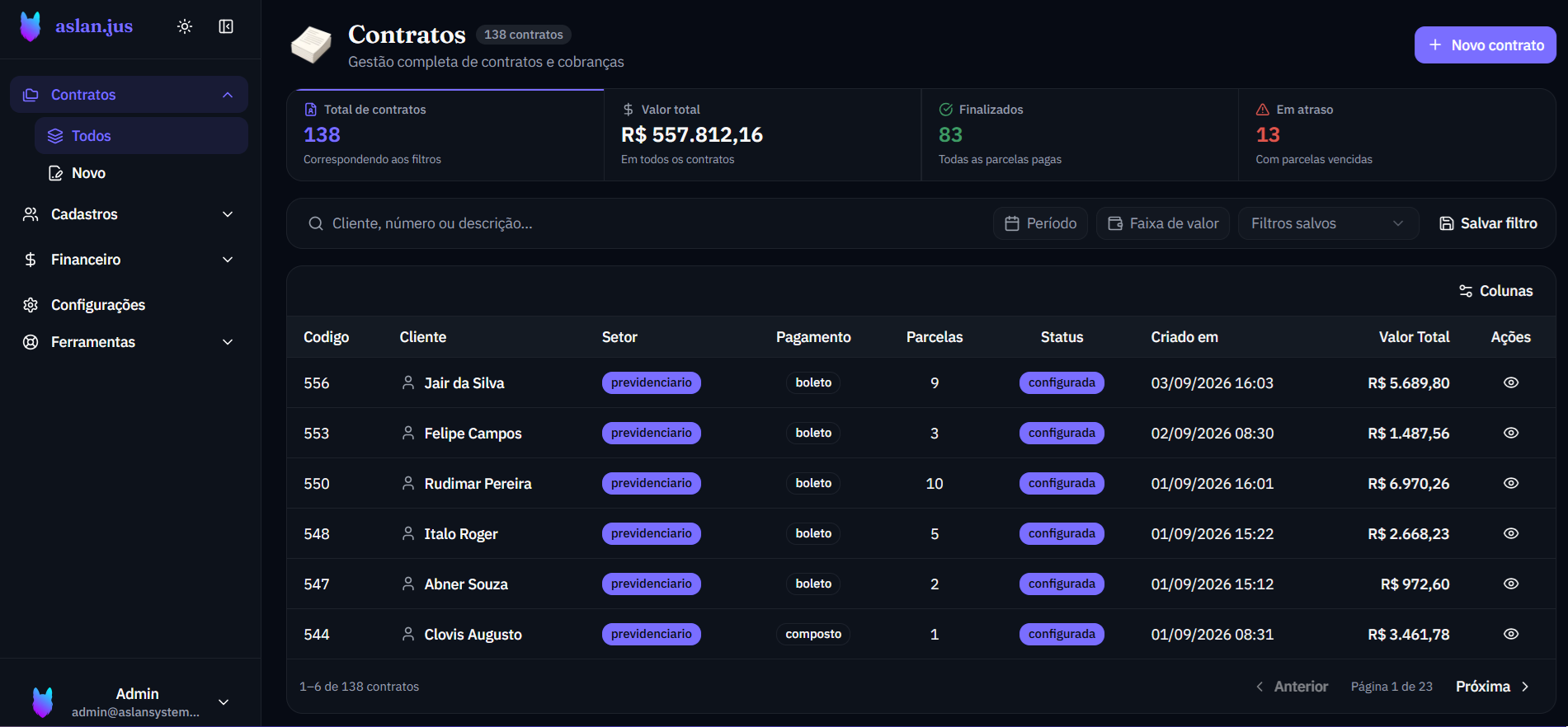The width and height of the screenshot is (1568, 727).
Task: Expand the Cadastros menu
Action: point(129,214)
